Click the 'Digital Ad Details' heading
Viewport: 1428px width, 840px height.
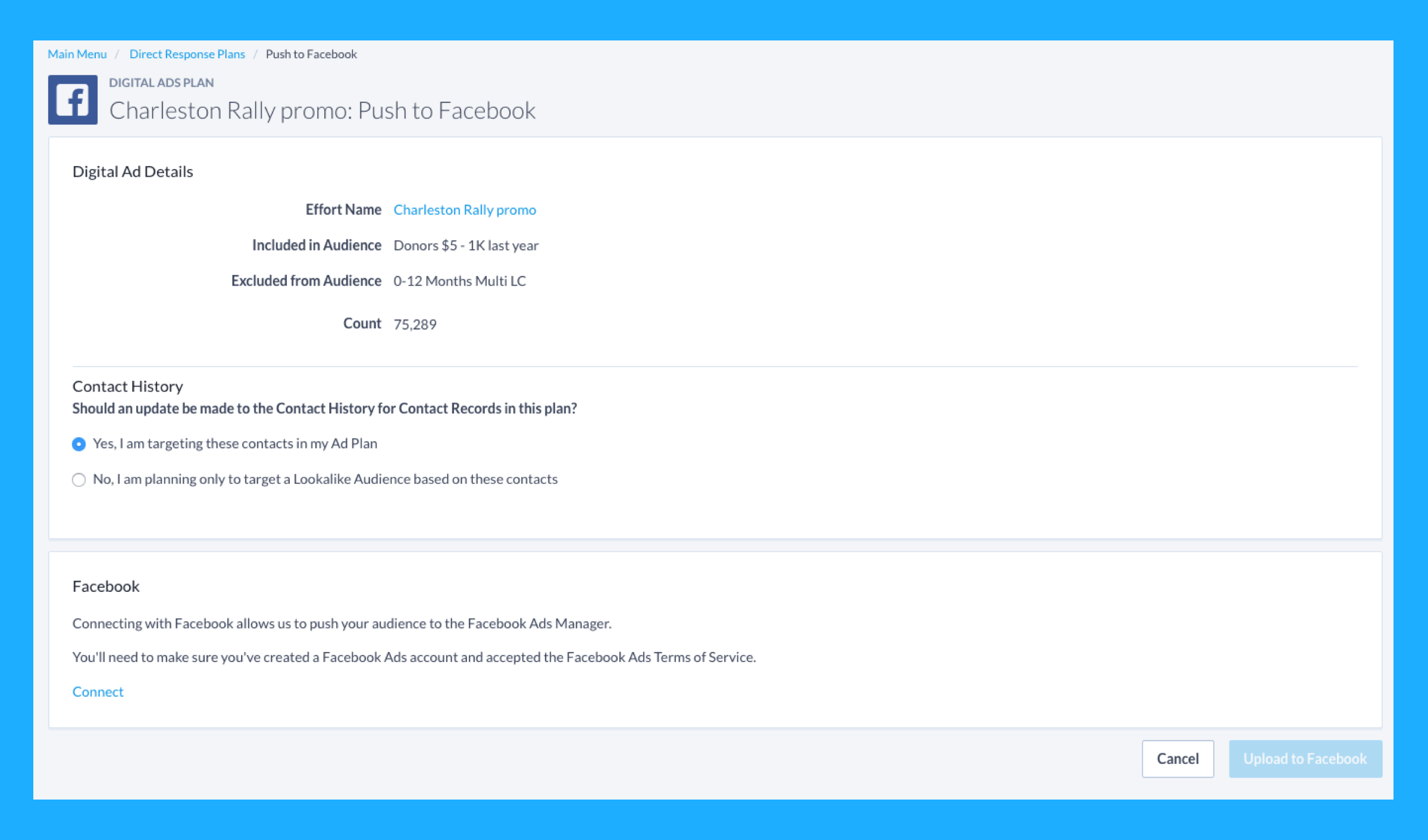coord(133,171)
